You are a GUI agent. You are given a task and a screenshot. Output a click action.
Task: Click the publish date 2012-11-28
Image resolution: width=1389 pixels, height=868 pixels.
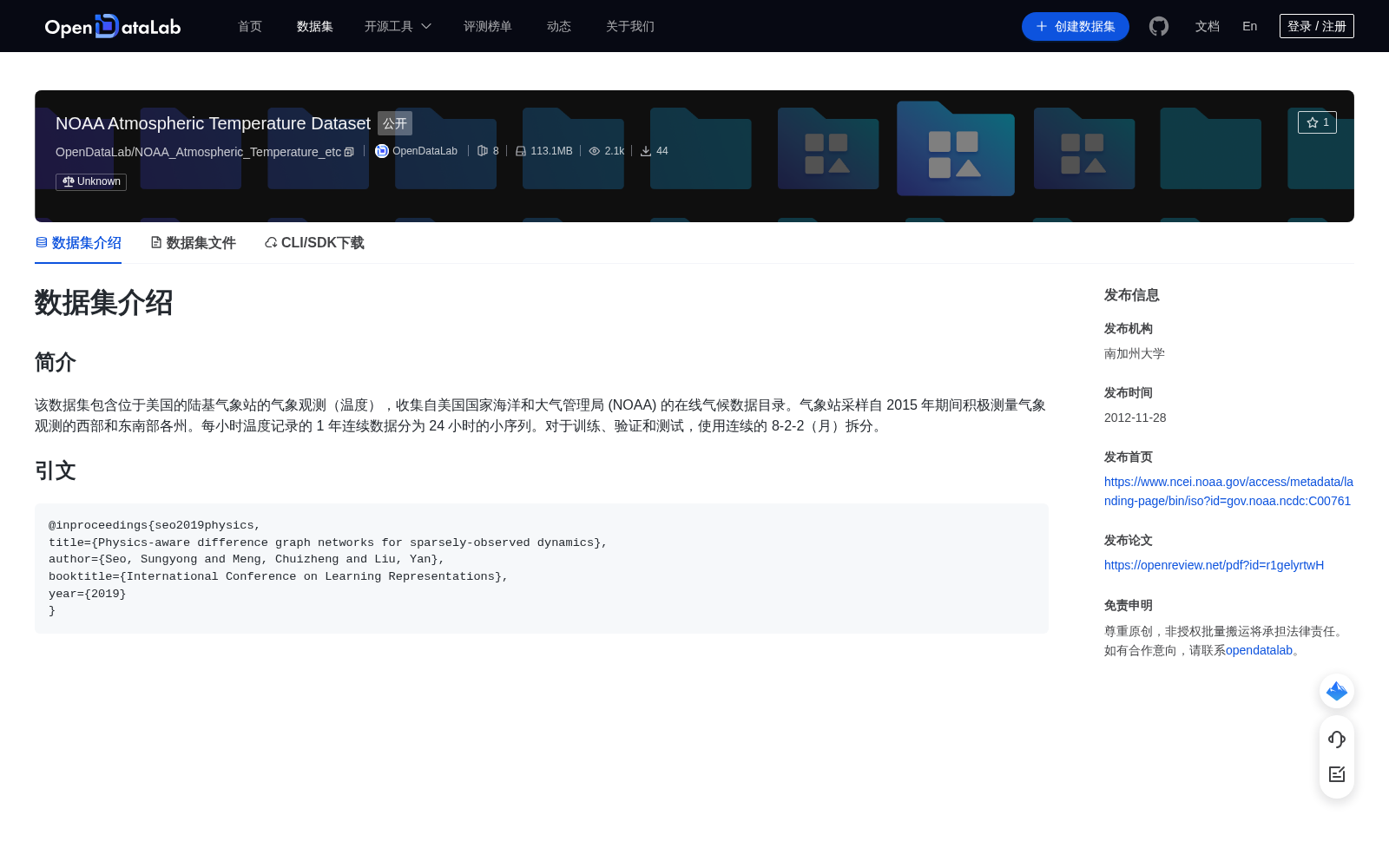(1136, 418)
